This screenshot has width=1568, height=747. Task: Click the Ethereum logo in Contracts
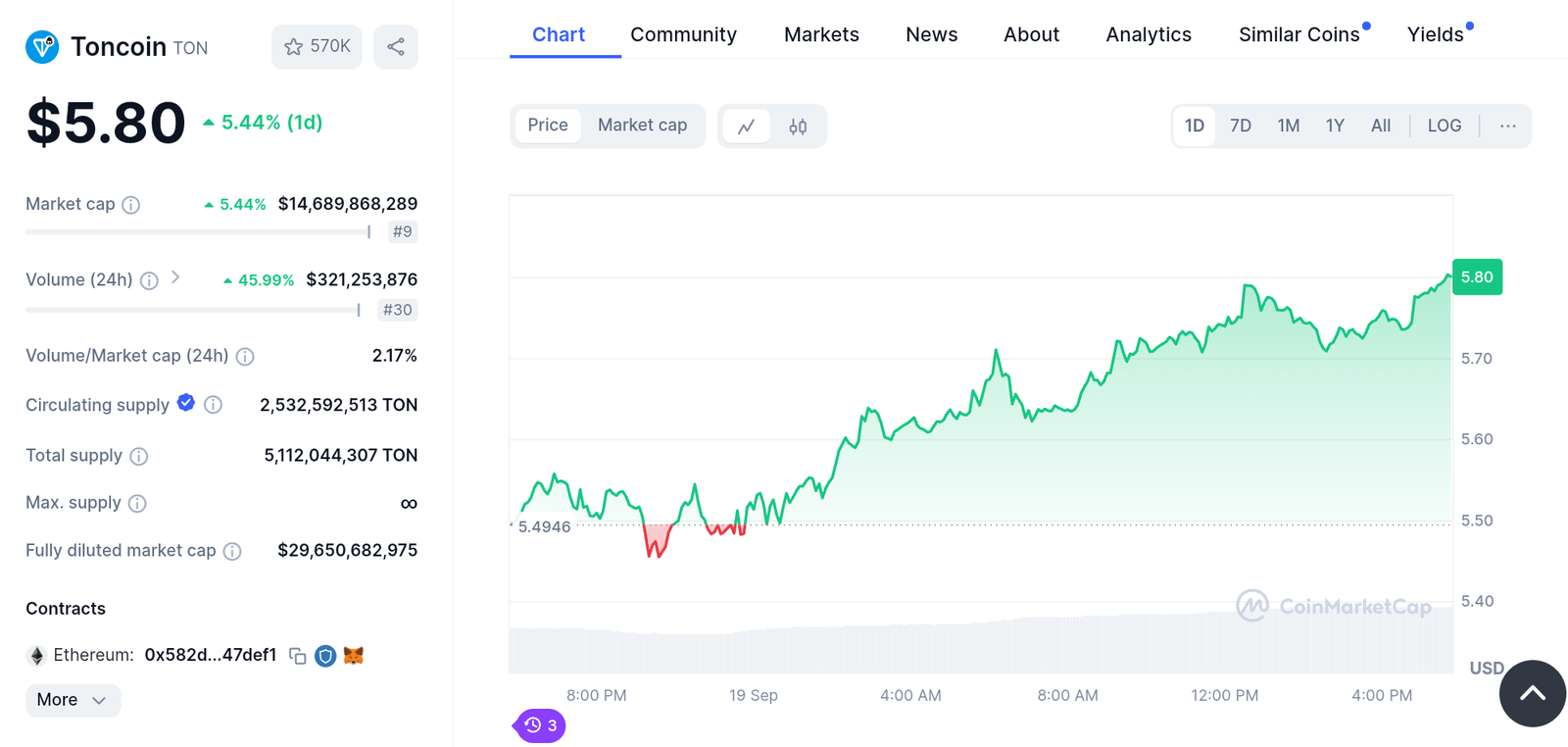37,656
